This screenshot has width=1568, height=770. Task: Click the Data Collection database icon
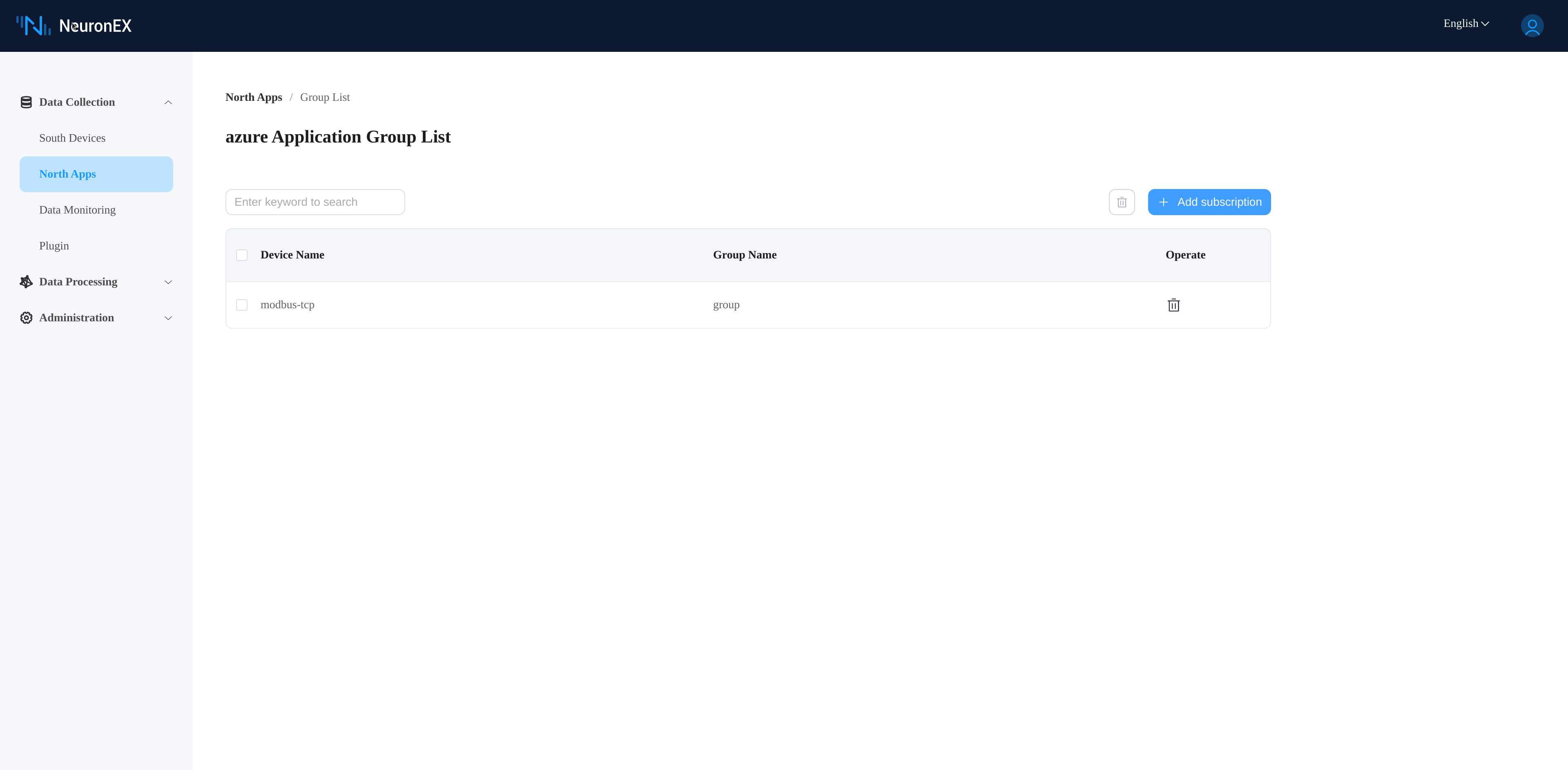pos(26,102)
